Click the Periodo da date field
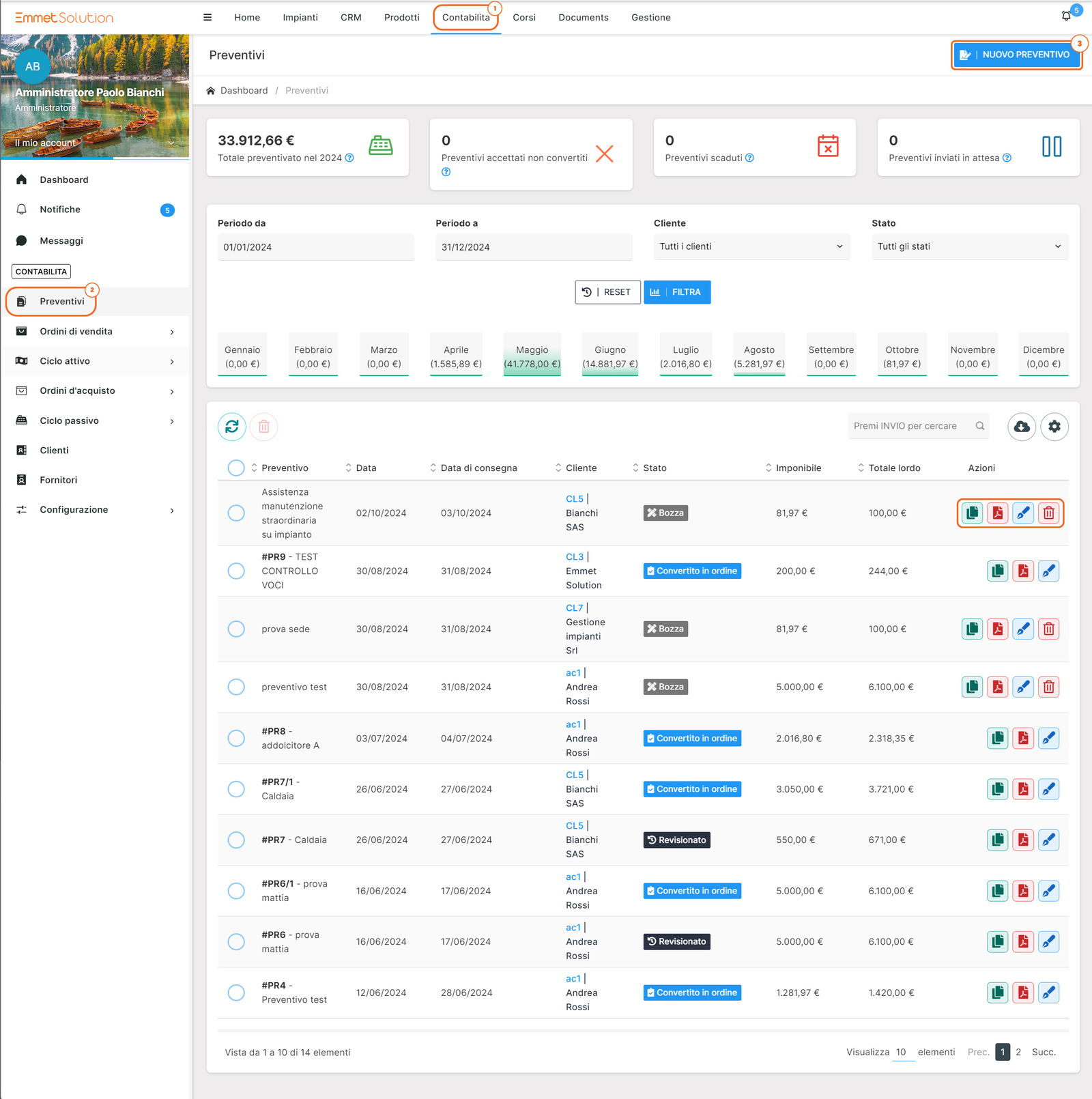Viewport: 1092px width, 1099px height. pyautogui.click(x=315, y=247)
